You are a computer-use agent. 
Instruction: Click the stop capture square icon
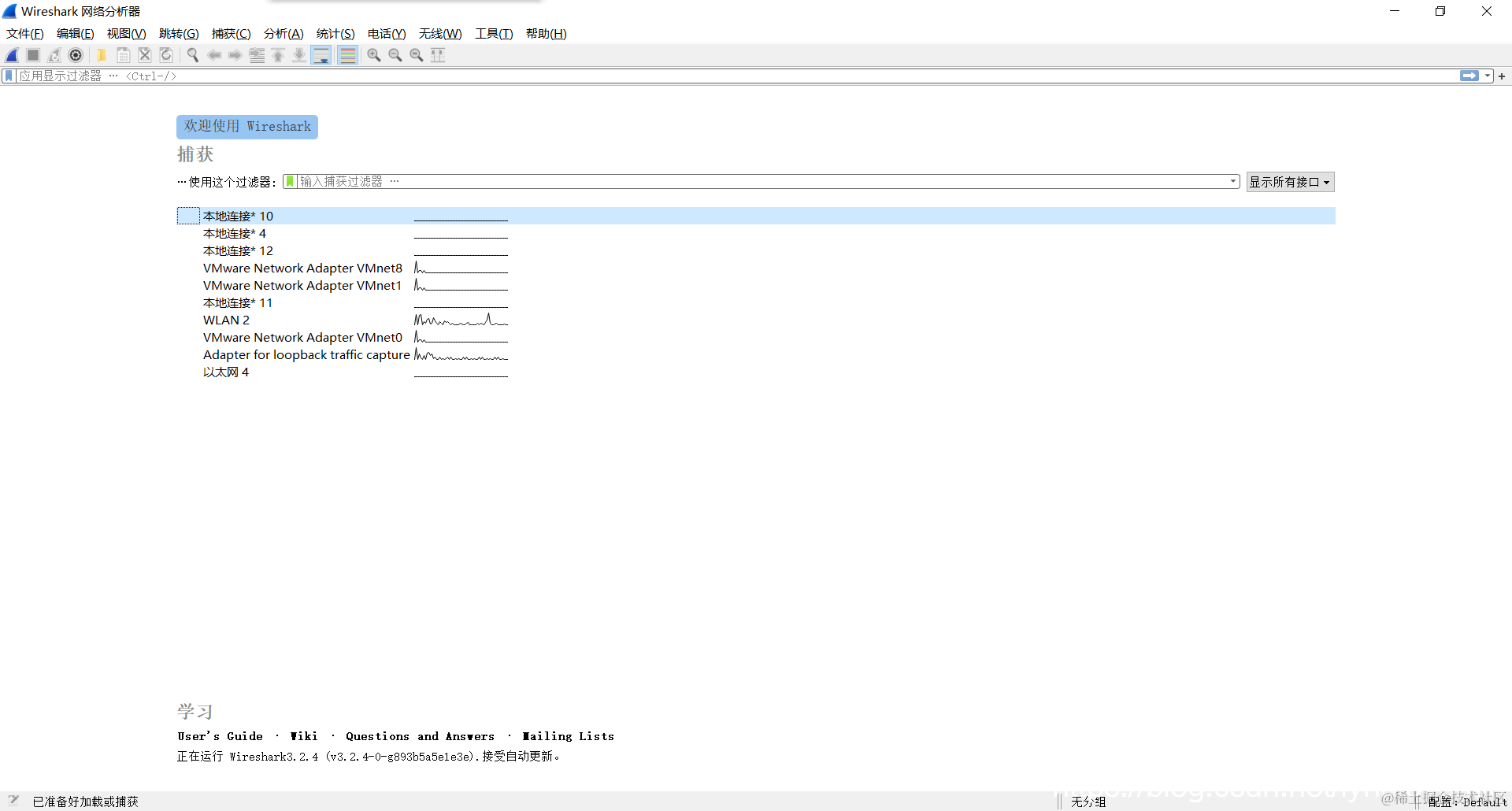(33, 55)
